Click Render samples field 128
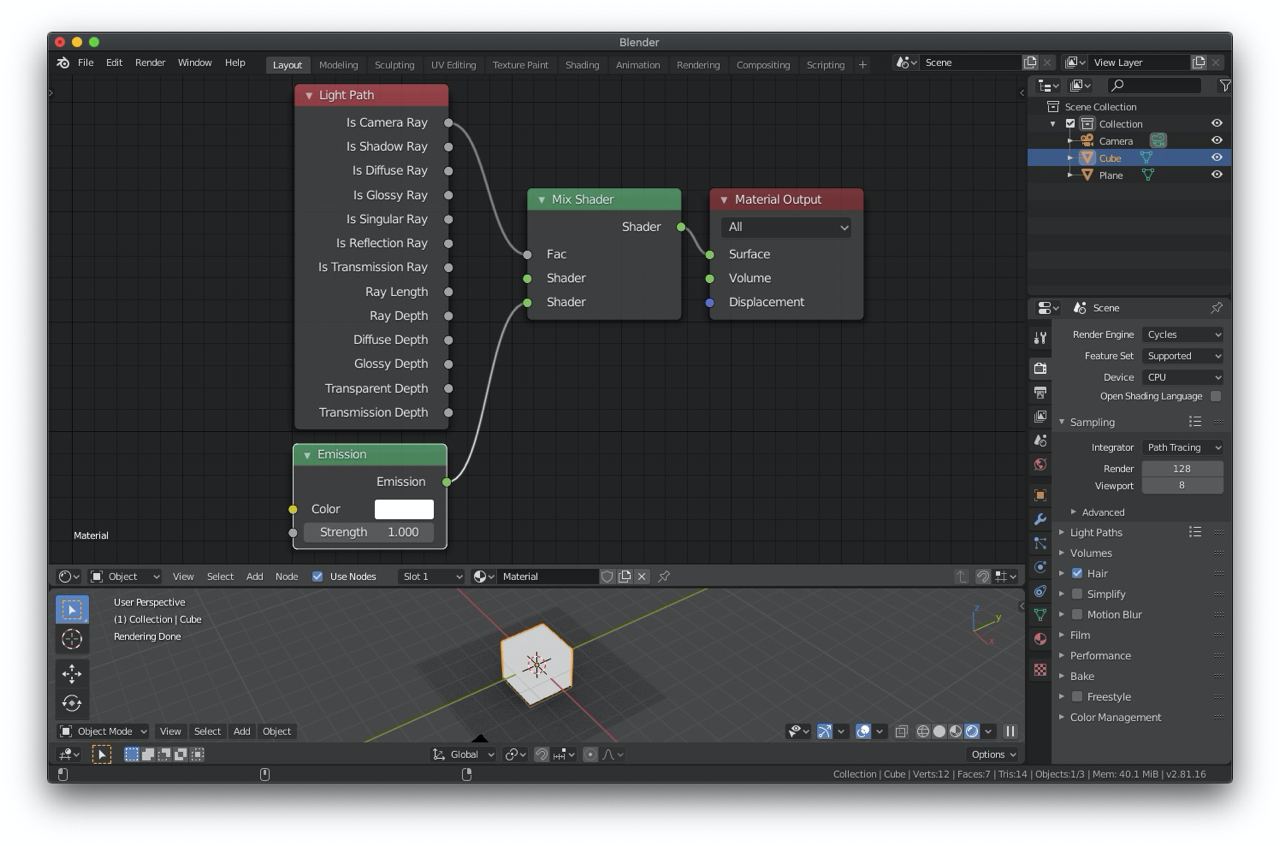This screenshot has width=1280, height=846. click(x=1183, y=468)
